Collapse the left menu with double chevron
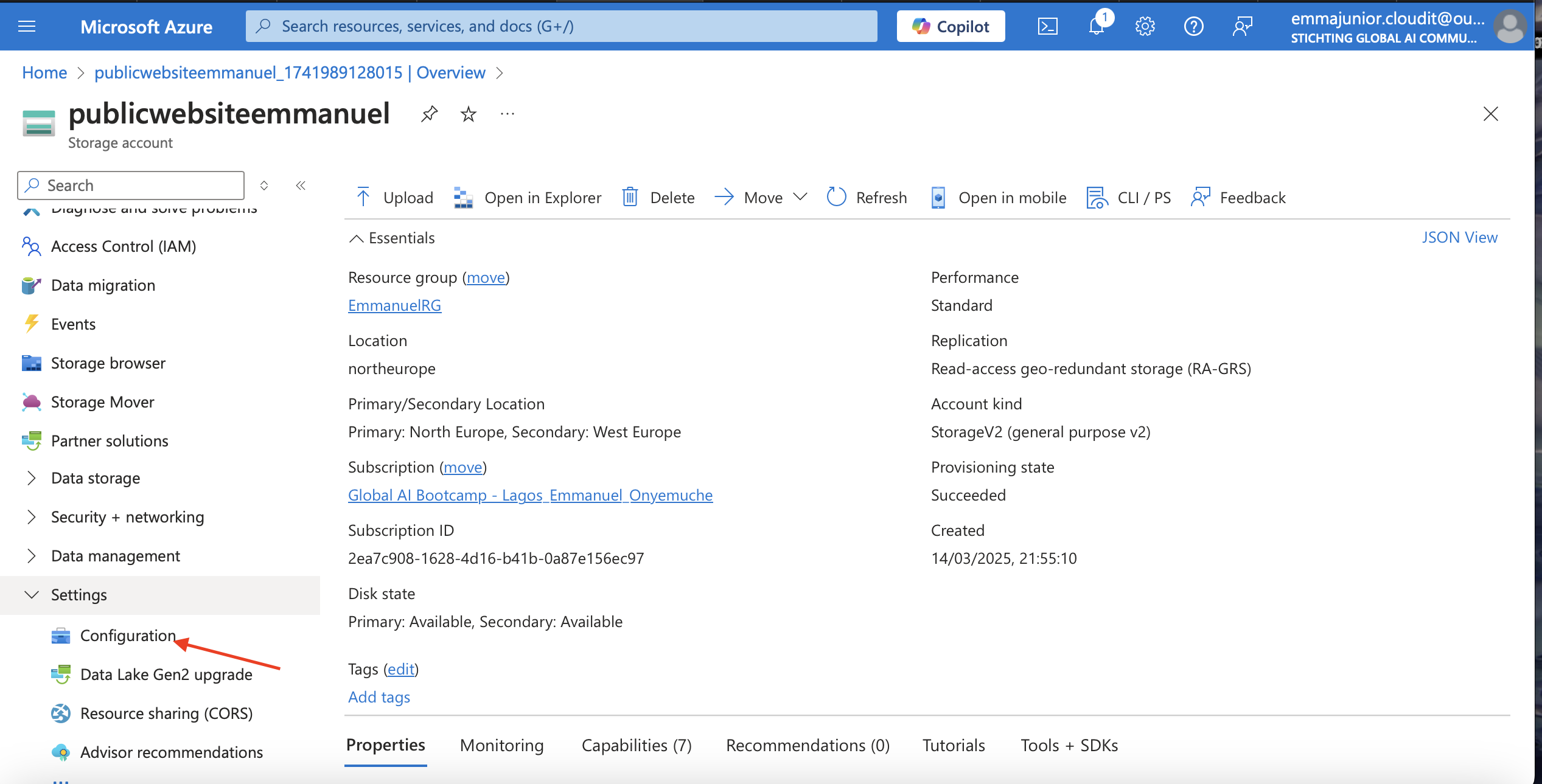Viewport: 1542px width, 784px height. point(301,186)
